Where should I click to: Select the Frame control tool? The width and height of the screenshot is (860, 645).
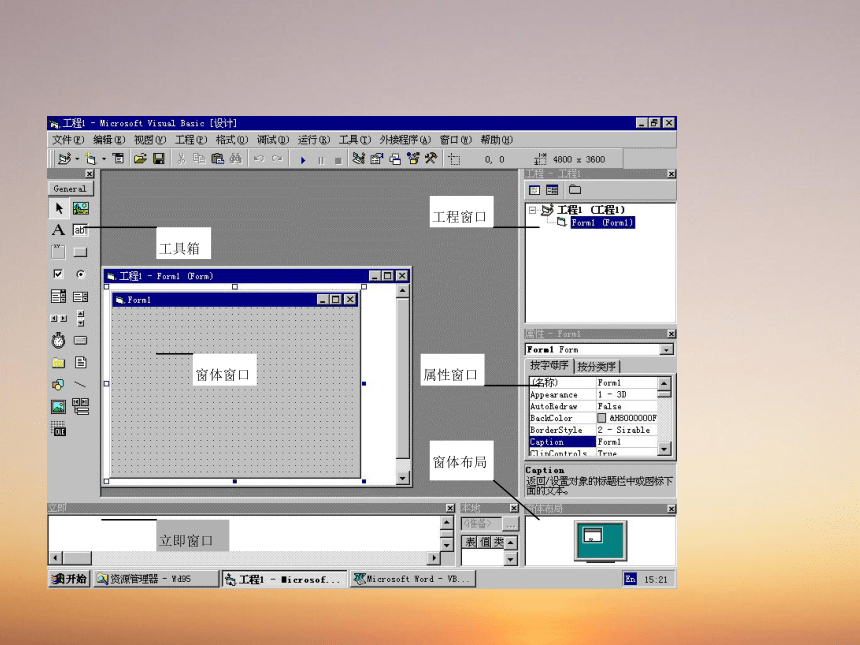point(59,252)
